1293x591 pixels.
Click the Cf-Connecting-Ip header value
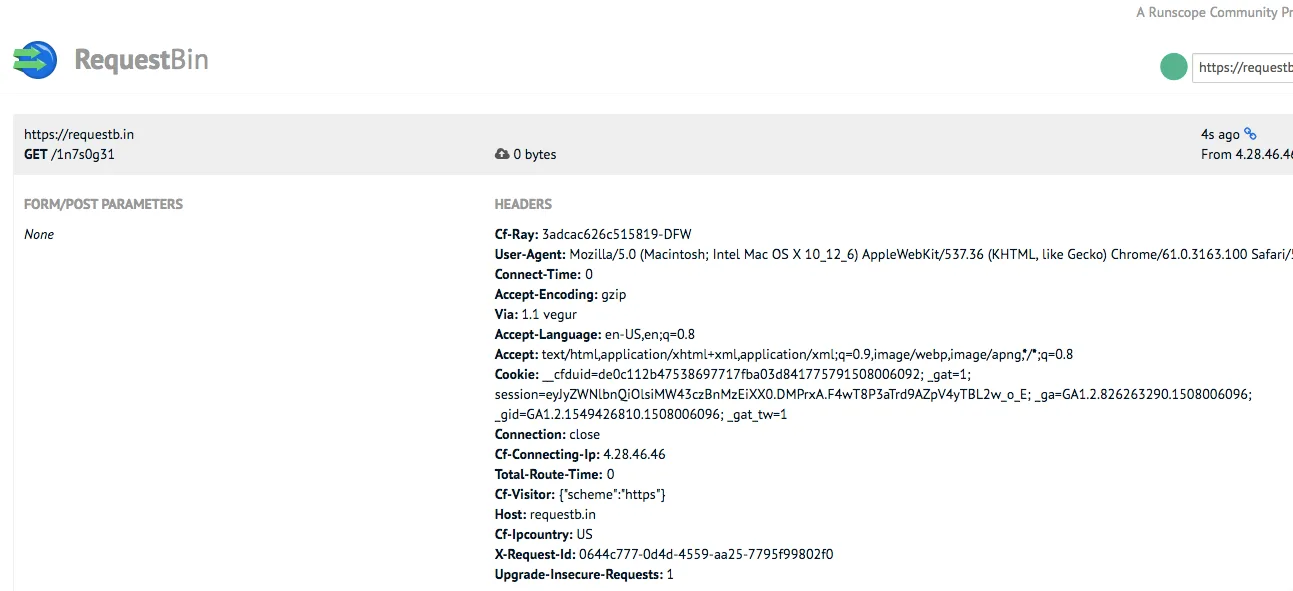634,454
